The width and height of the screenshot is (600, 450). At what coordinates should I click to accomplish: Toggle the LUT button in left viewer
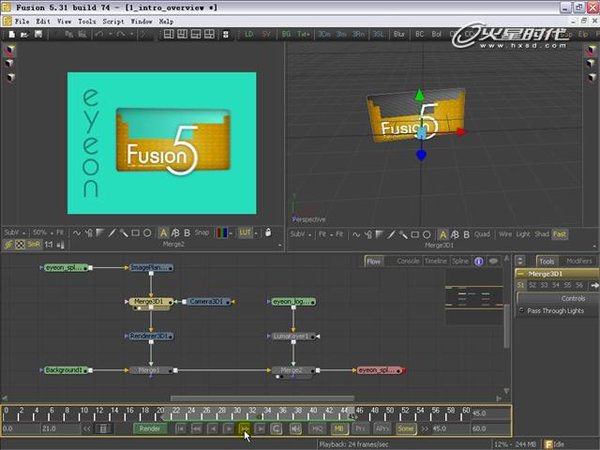245,233
